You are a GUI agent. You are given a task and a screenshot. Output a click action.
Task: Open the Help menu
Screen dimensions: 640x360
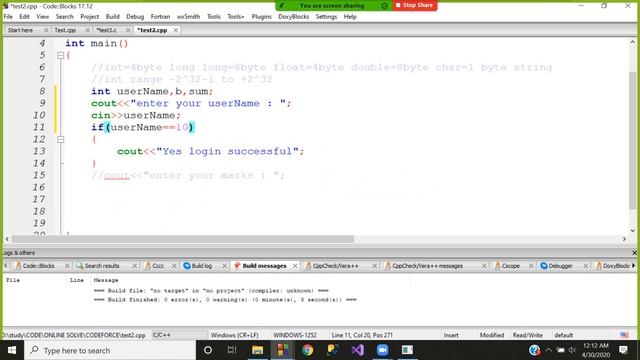tap(350, 17)
